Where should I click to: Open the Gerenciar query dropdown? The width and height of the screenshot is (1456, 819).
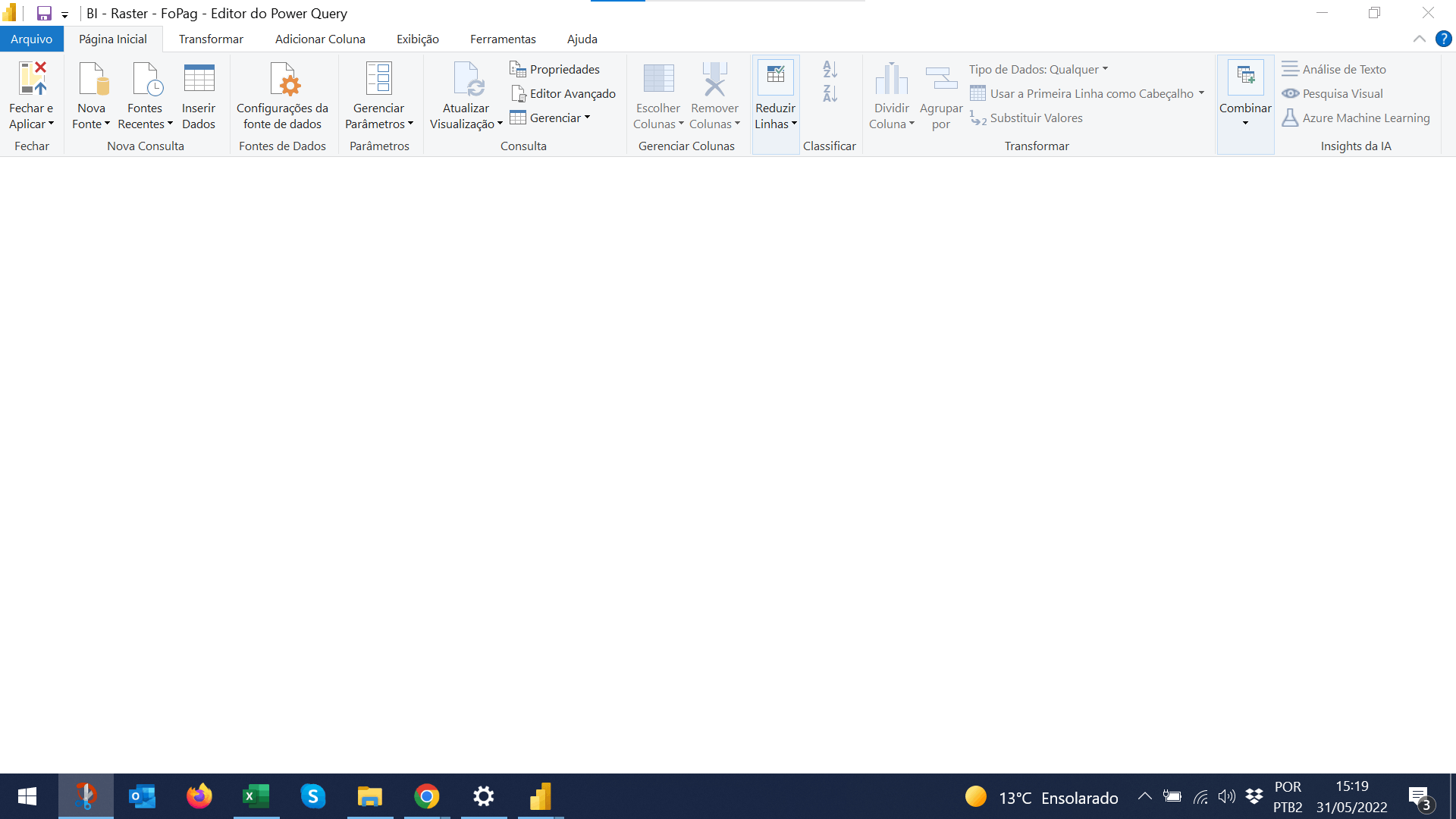[x=551, y=118]
